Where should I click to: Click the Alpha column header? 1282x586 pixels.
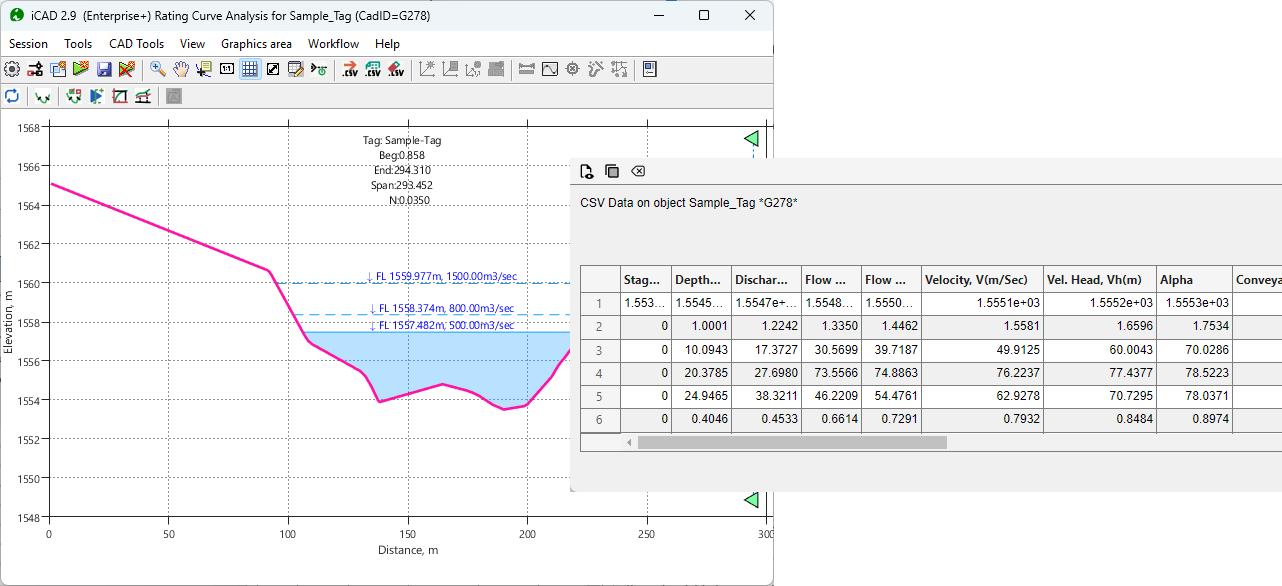[1194, 280]
